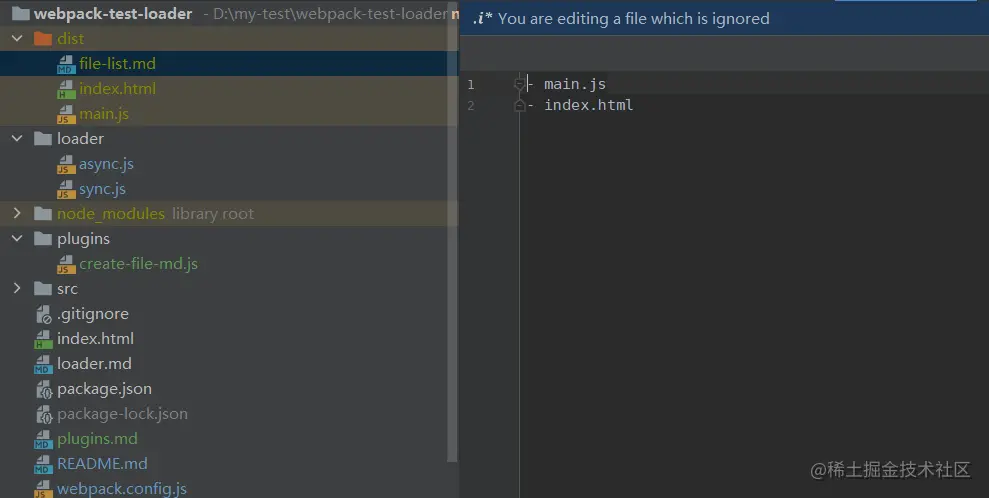Click the loader folder icon
Image resolution: width=989 pixels, height=498 pixels.
point(43,139)
